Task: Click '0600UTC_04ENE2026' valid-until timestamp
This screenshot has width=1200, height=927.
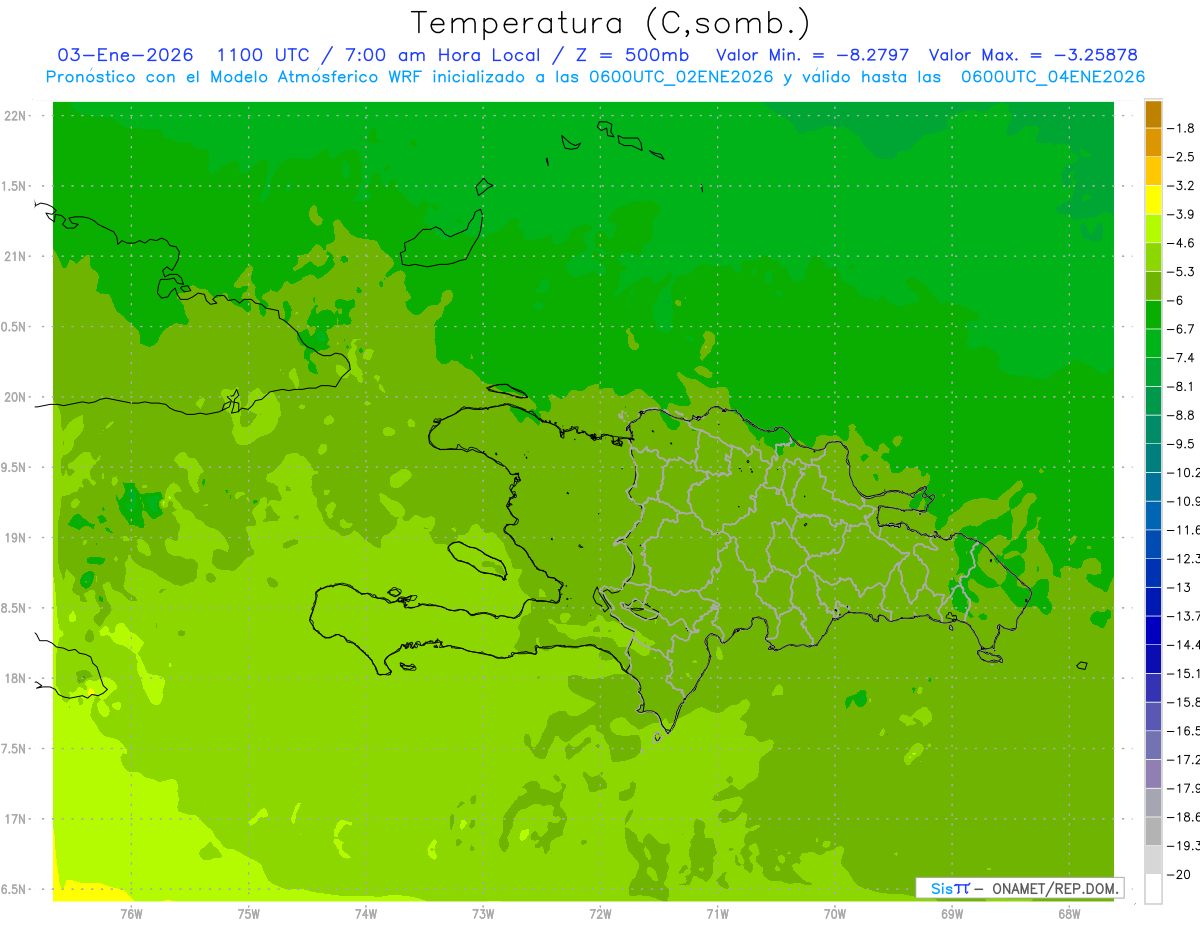Action: click(1053, 77)
